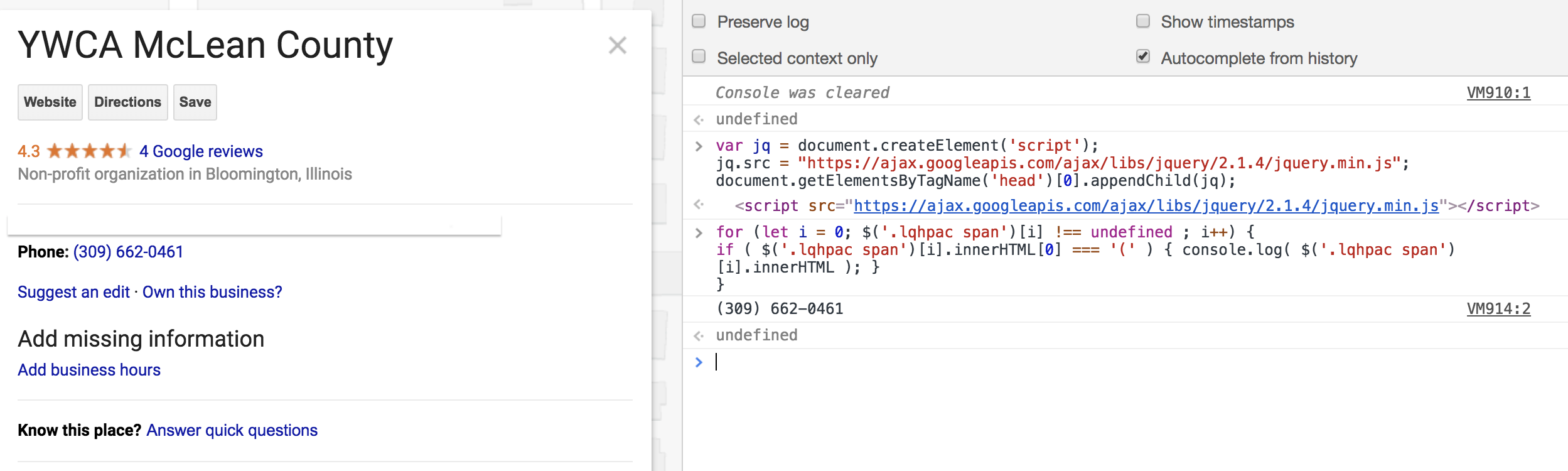The image size is (1568, 471).
Task: Click Suggest an edit link
Action: (73, 292)
